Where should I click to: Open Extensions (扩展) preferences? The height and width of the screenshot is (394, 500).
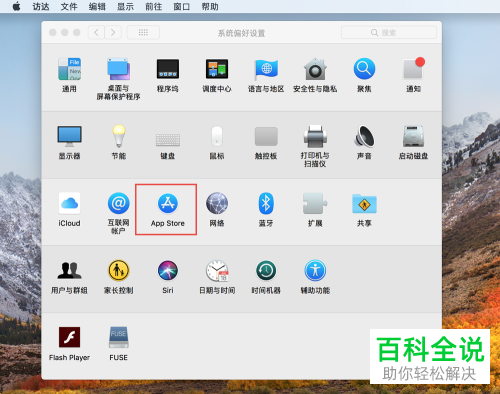(x=315, y=209)
